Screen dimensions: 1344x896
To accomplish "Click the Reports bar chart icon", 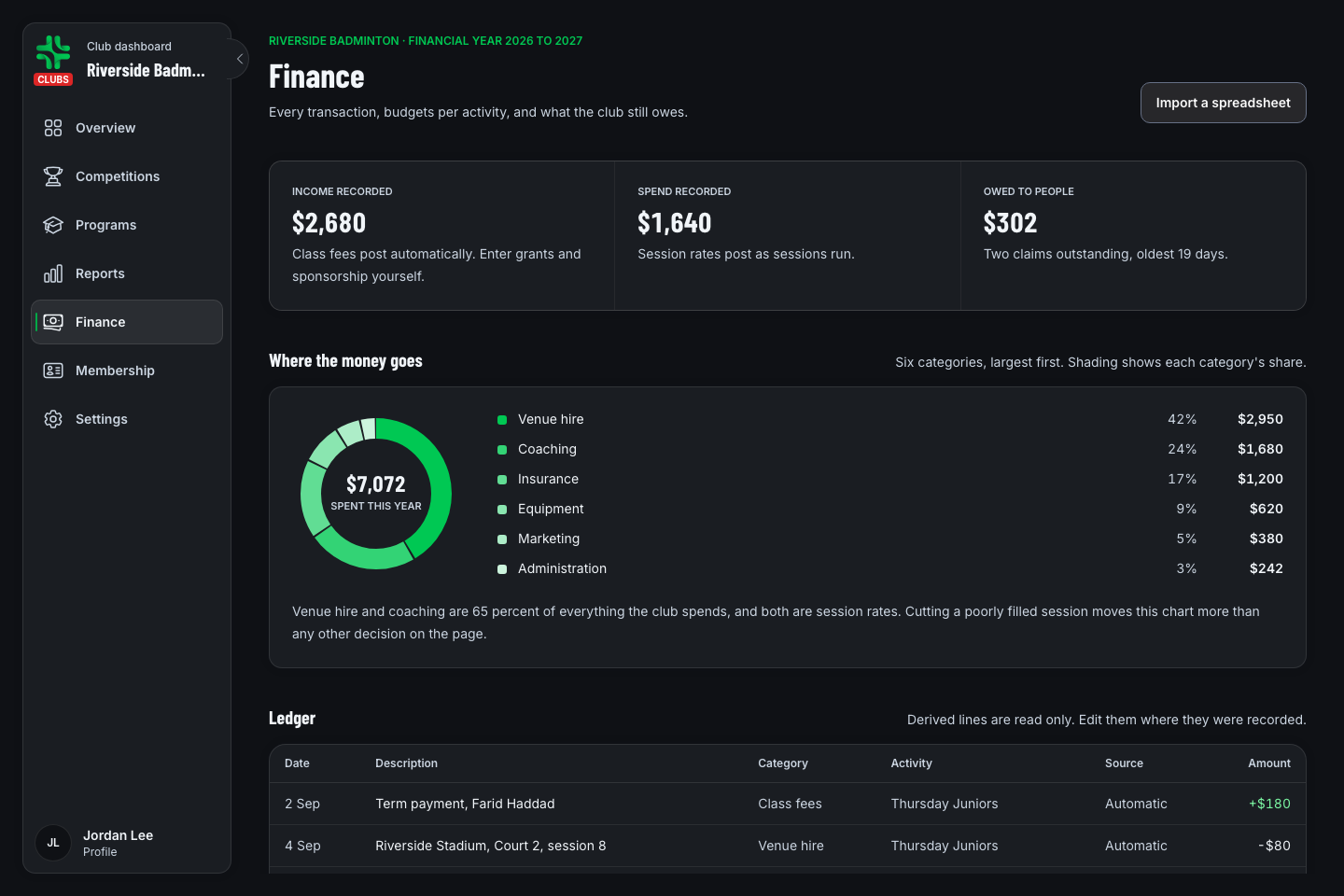I will coord(53,273).
